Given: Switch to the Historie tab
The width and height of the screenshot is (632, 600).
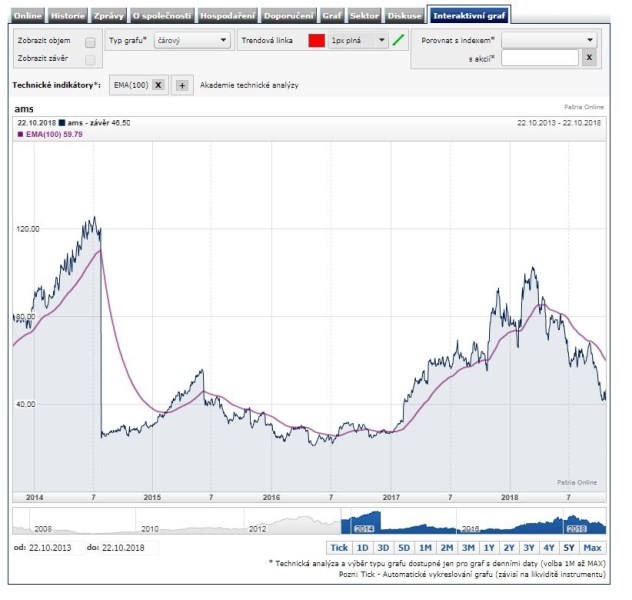Looking at the screenshot, I should tap(68, 16).
